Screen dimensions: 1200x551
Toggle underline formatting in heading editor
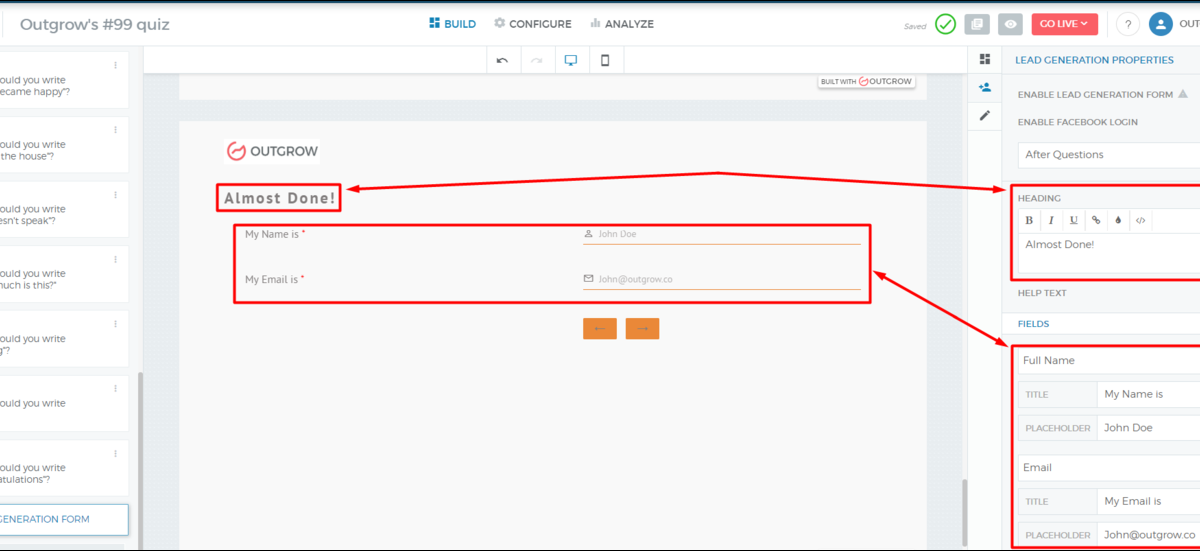coord(1074,220)
